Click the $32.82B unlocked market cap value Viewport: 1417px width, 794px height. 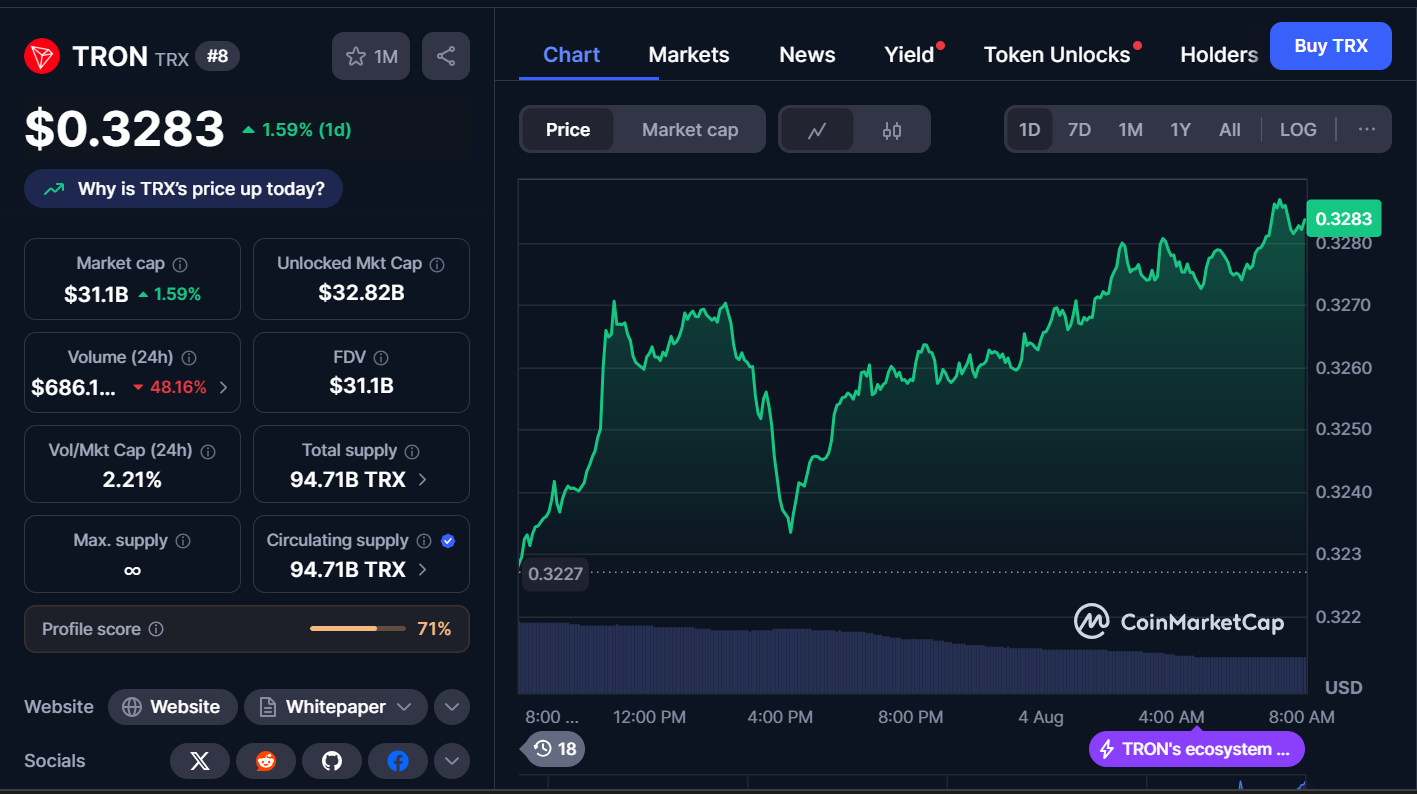click(361, 293)
